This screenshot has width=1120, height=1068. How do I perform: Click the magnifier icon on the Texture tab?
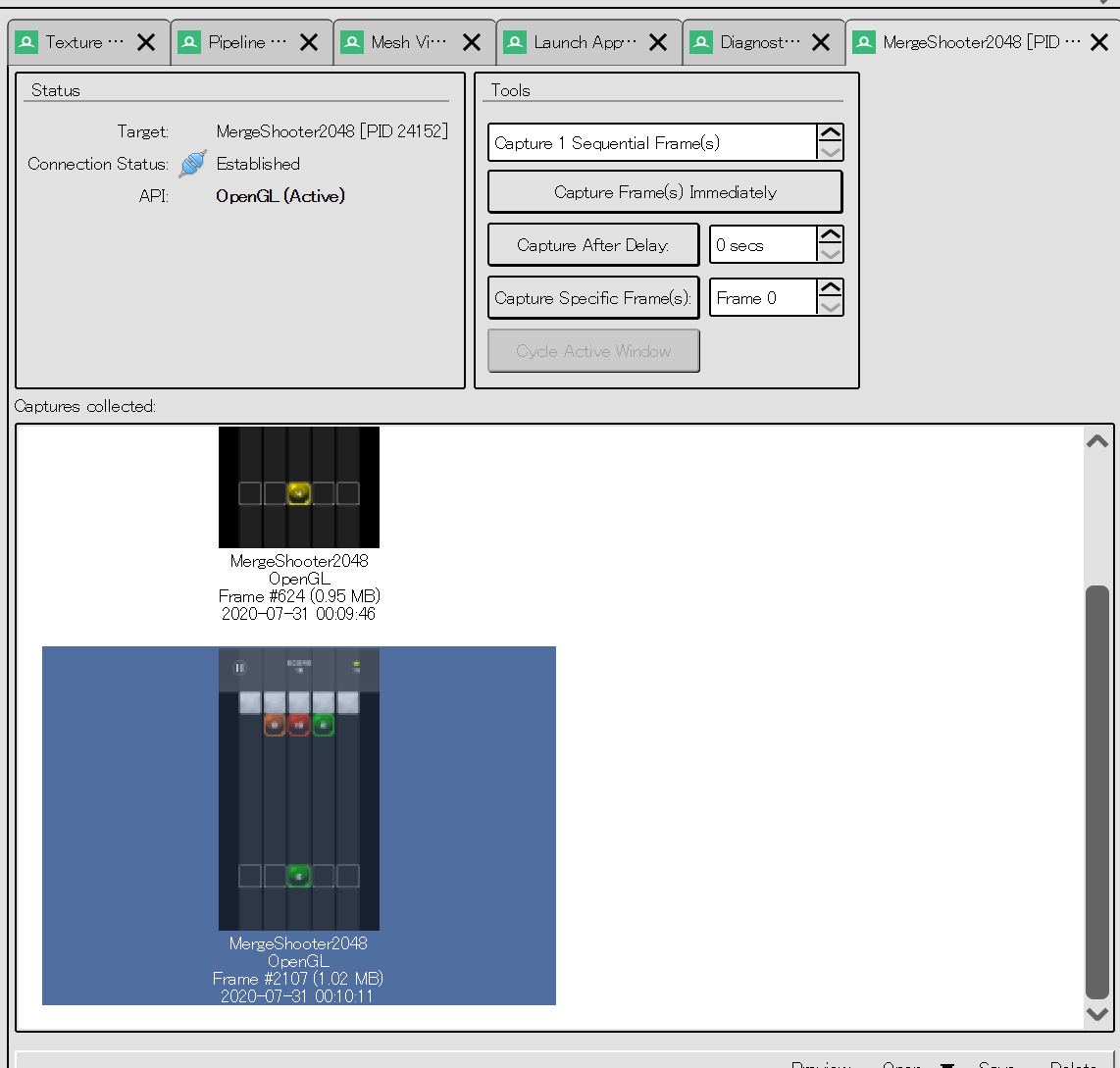[25, 41]
